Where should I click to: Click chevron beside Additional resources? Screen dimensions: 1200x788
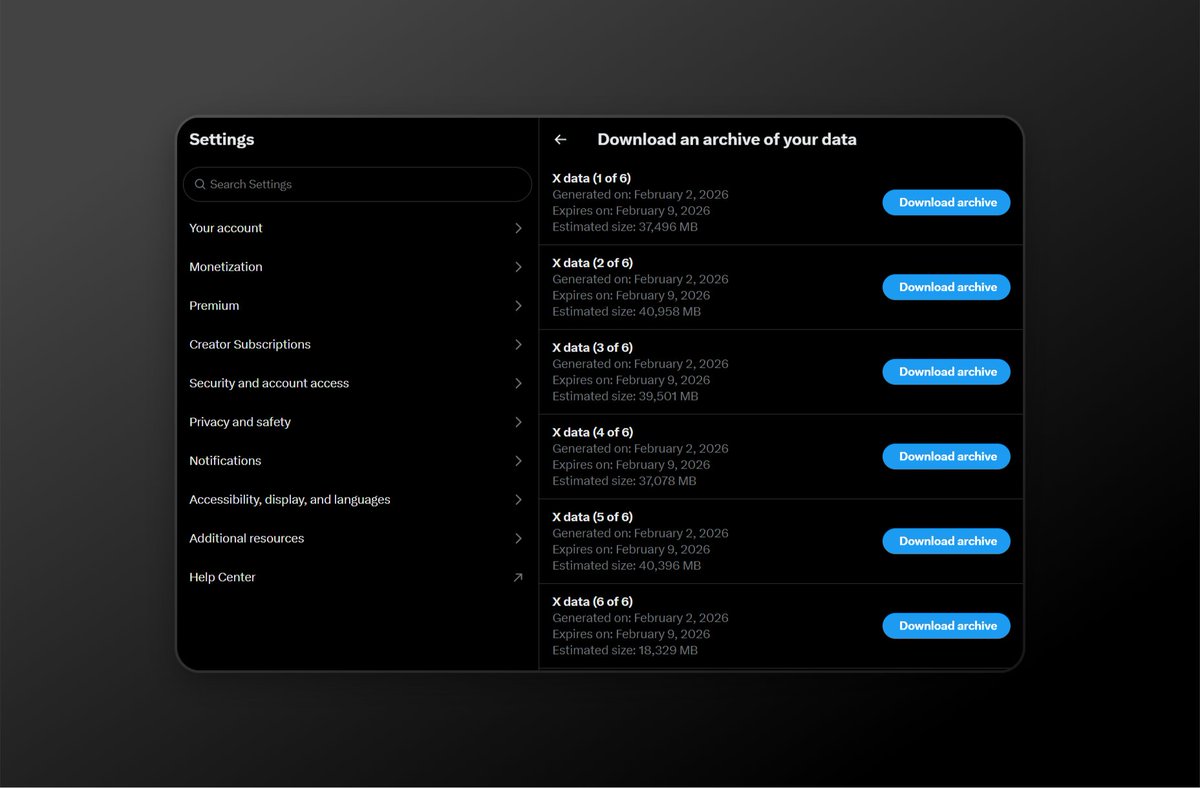click(x=518, y=539)
